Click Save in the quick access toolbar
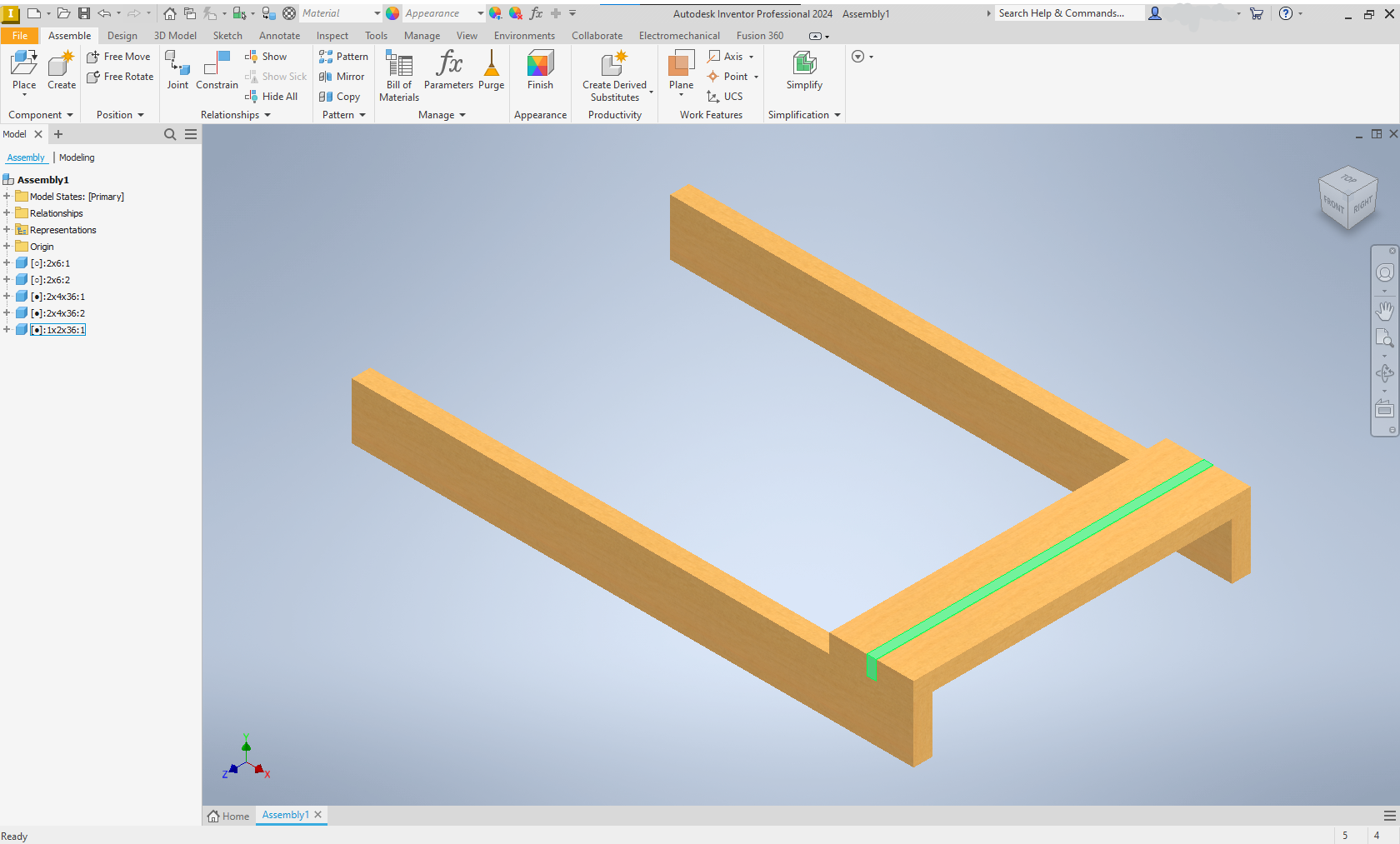Image resolution: width=1400 pixels, height=844 pixels. pyautogui.click(x=84, y=13)
